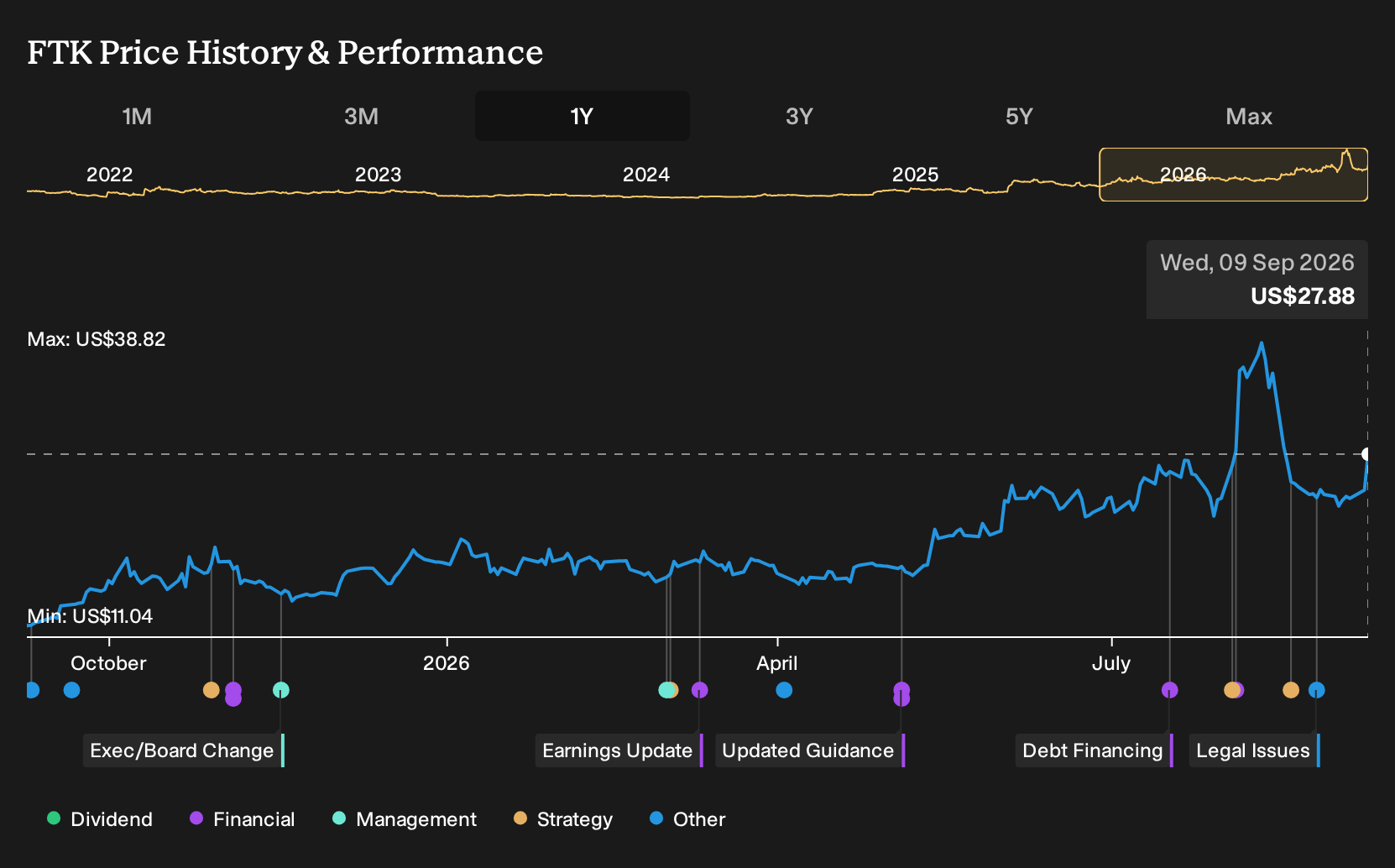Screen dimensions: 1395x868
Task: Open the 3Y price range
Action: (x=799, y=116)
